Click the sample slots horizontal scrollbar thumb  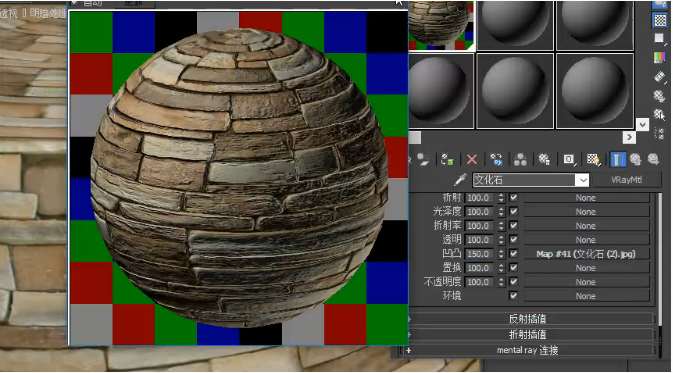(415, 137)
